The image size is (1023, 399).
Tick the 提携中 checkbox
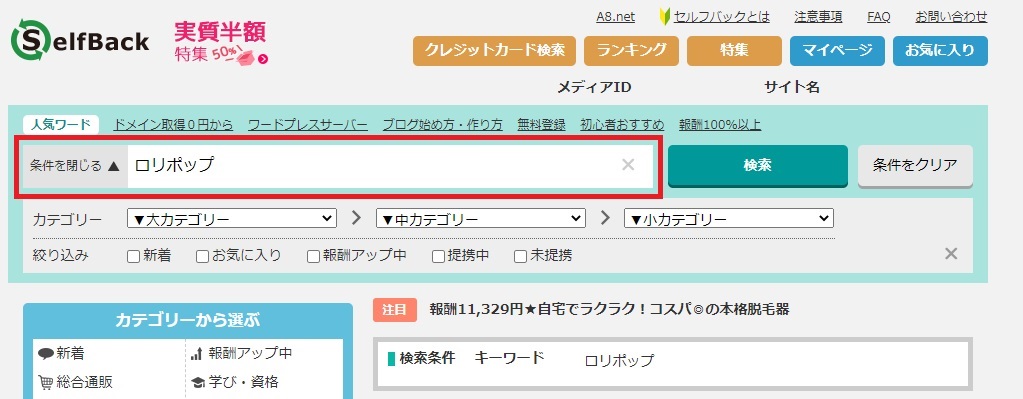click(438, 256)
